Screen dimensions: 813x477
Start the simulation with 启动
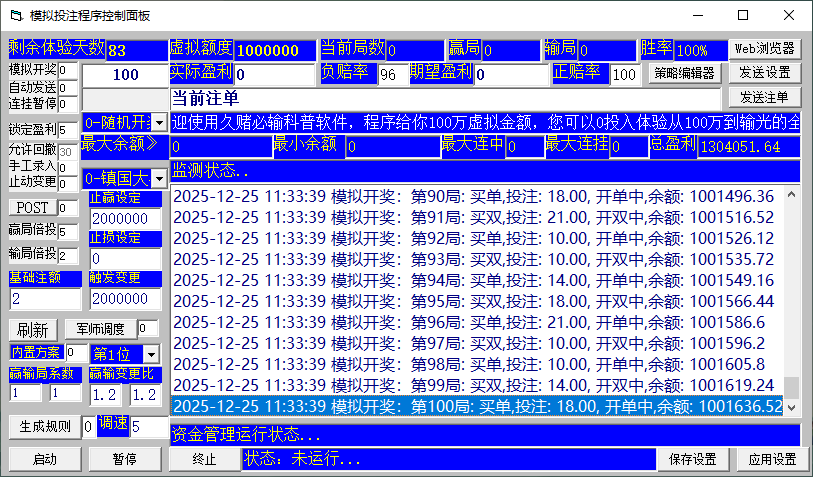pyautogui.click(x=44, y=459)
